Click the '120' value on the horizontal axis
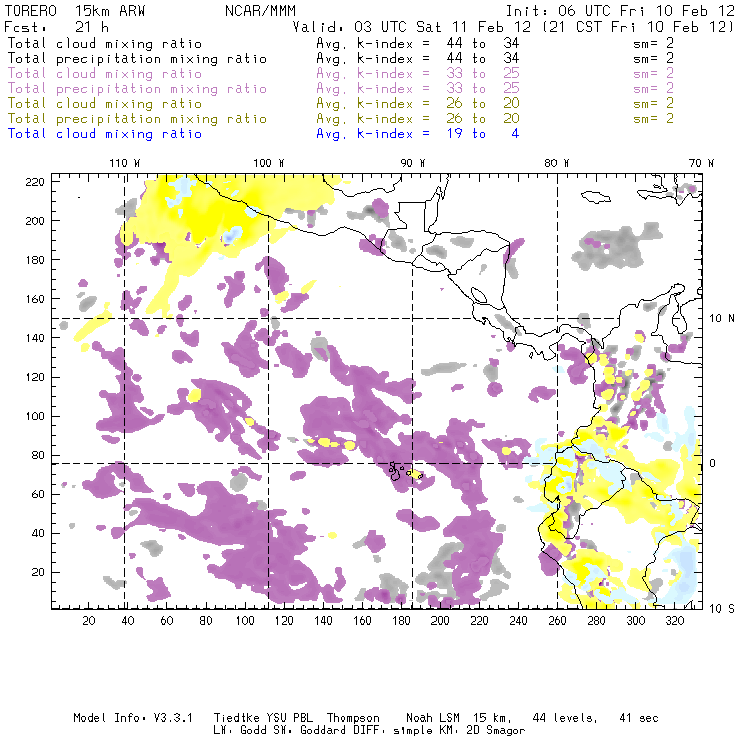The image size is (740, 740). pos(284,621)
